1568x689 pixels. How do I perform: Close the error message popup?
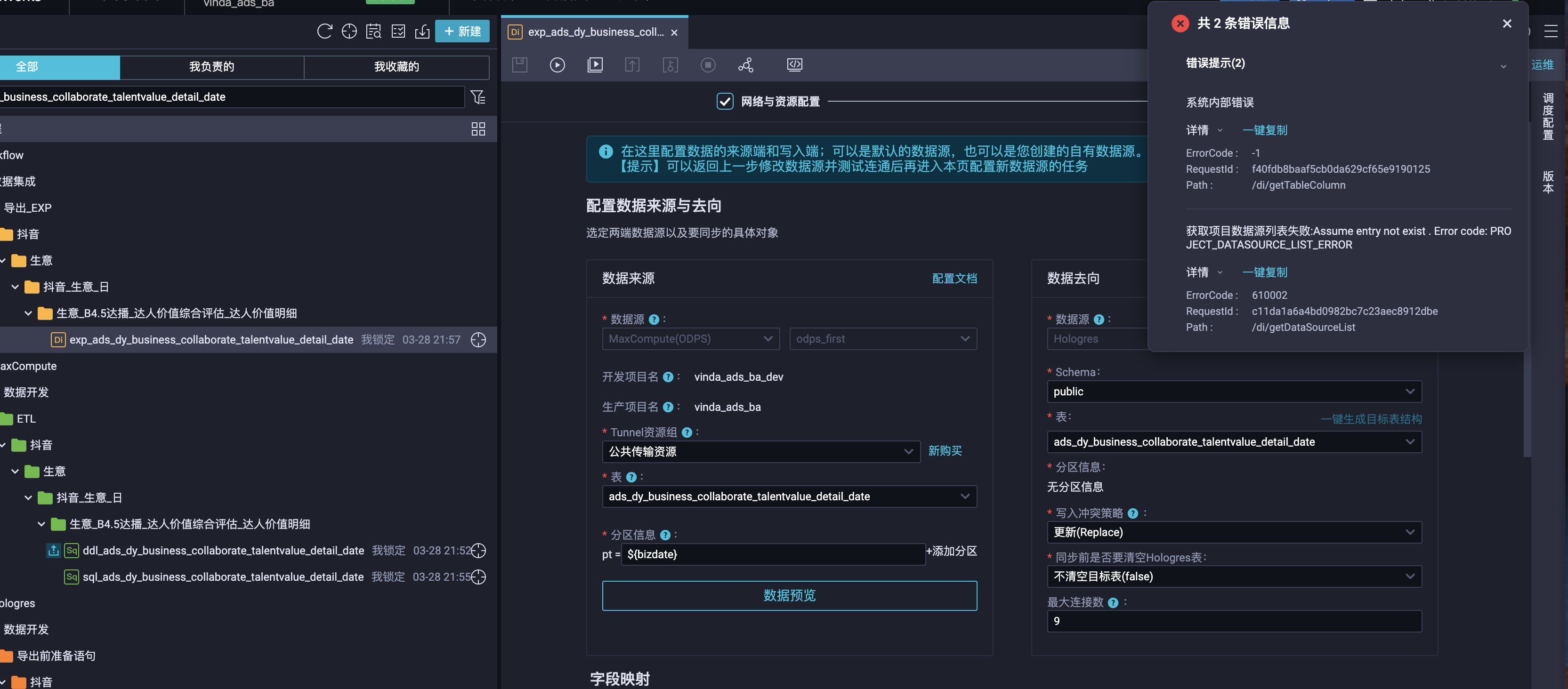[1507, 24]
